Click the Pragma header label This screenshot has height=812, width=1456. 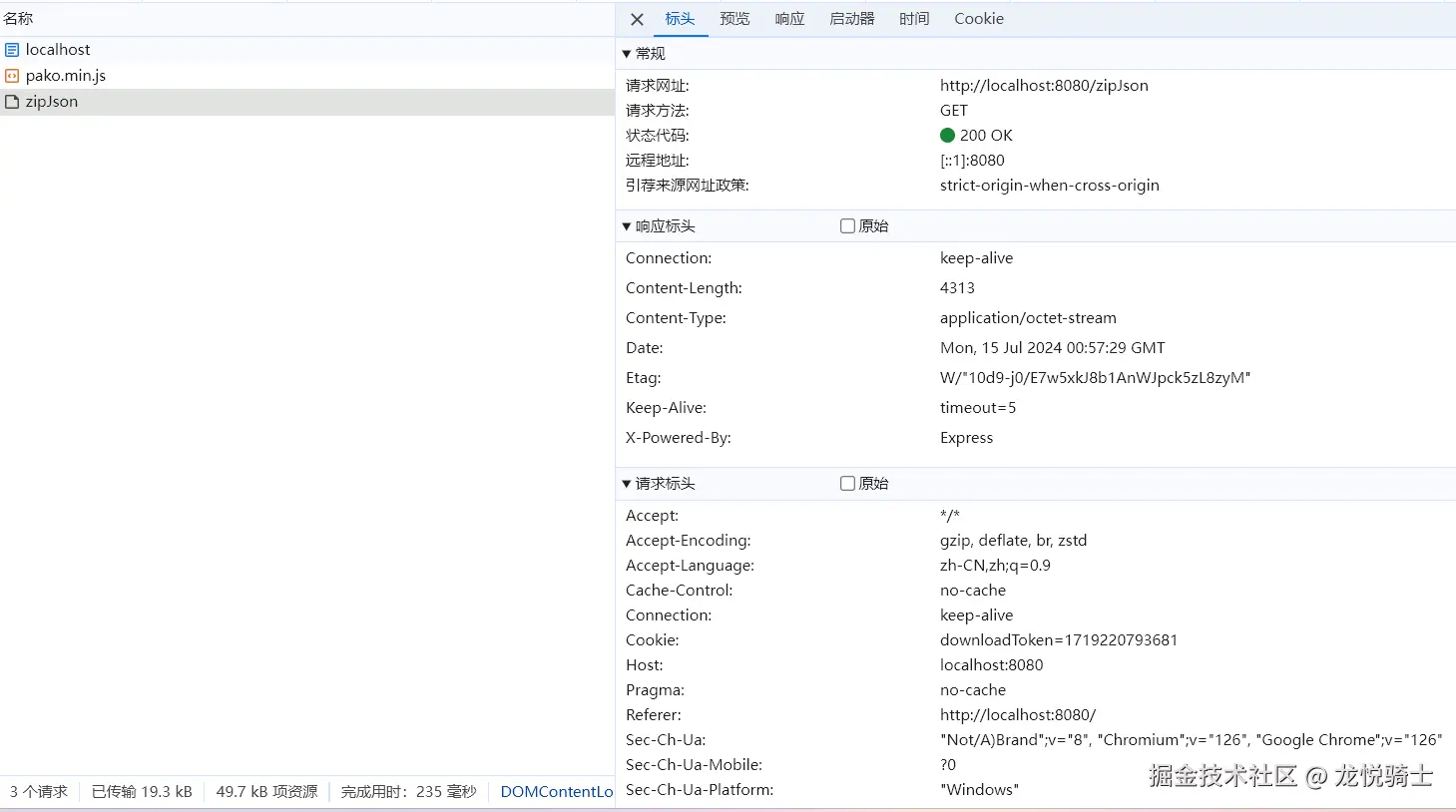click(x=655, y=690)
